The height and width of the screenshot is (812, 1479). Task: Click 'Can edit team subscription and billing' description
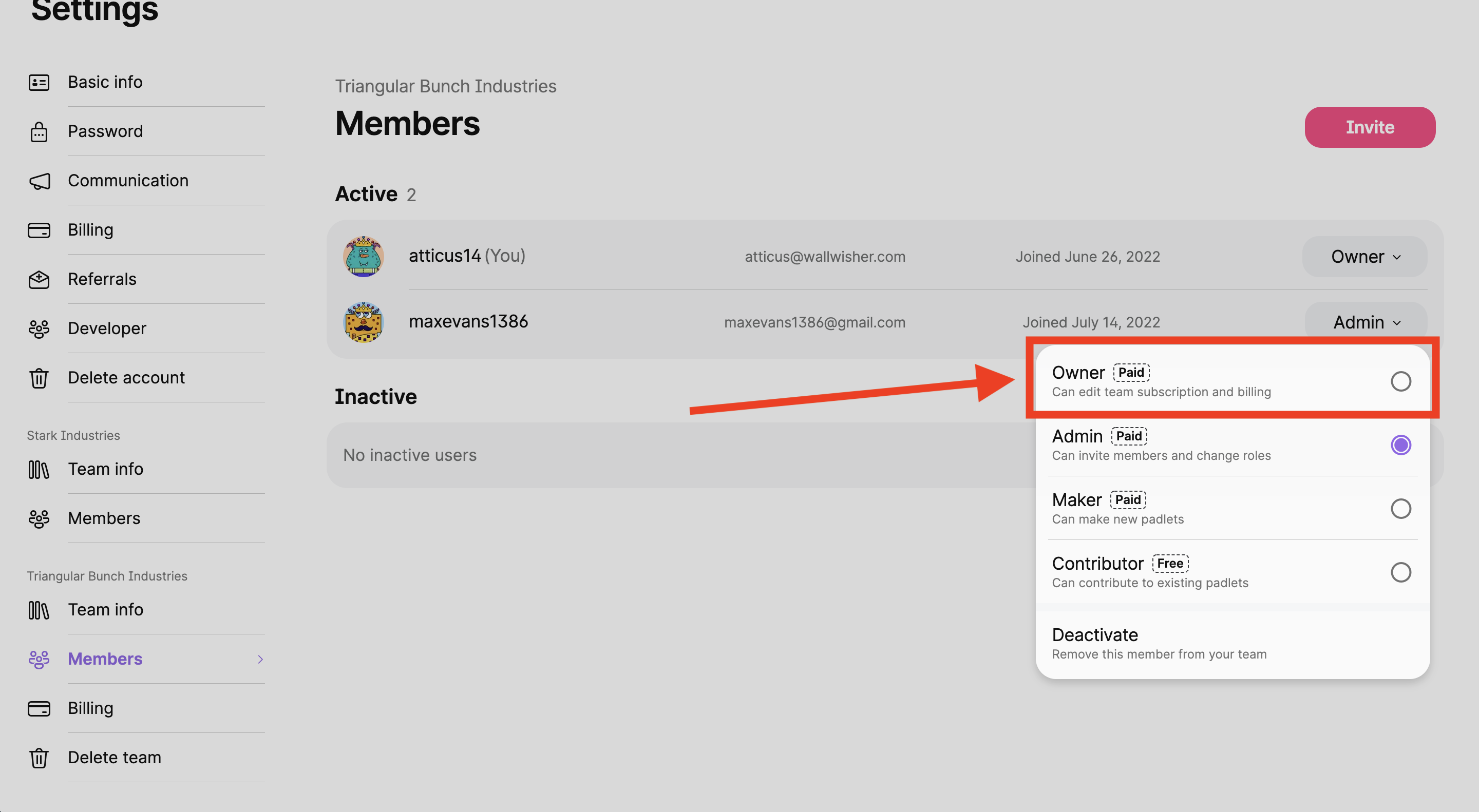click(1162, 392)
